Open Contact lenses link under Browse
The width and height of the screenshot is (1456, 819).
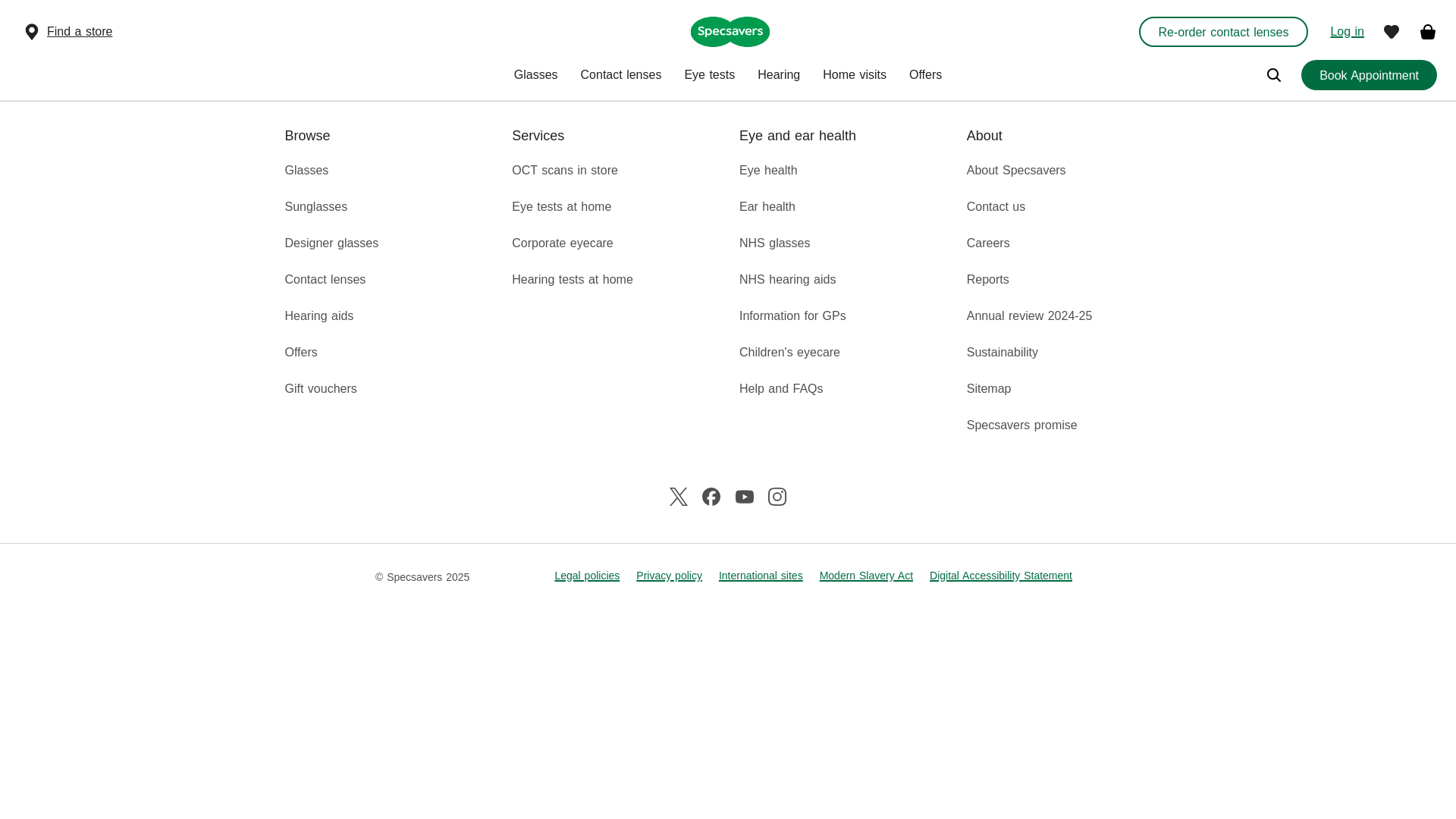pyautogui.click(x=325, y=280)
